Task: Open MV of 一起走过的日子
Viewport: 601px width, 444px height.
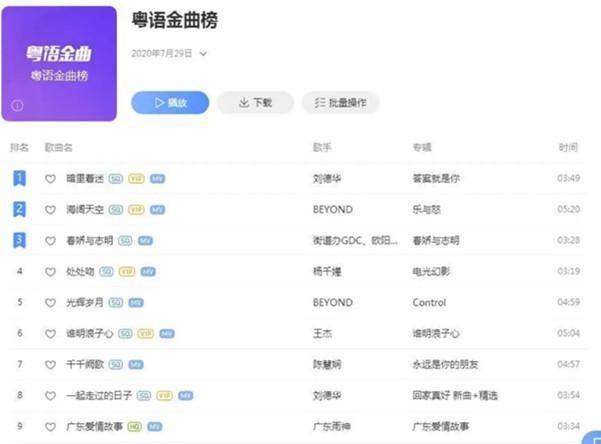Action: tap(186, 396)
